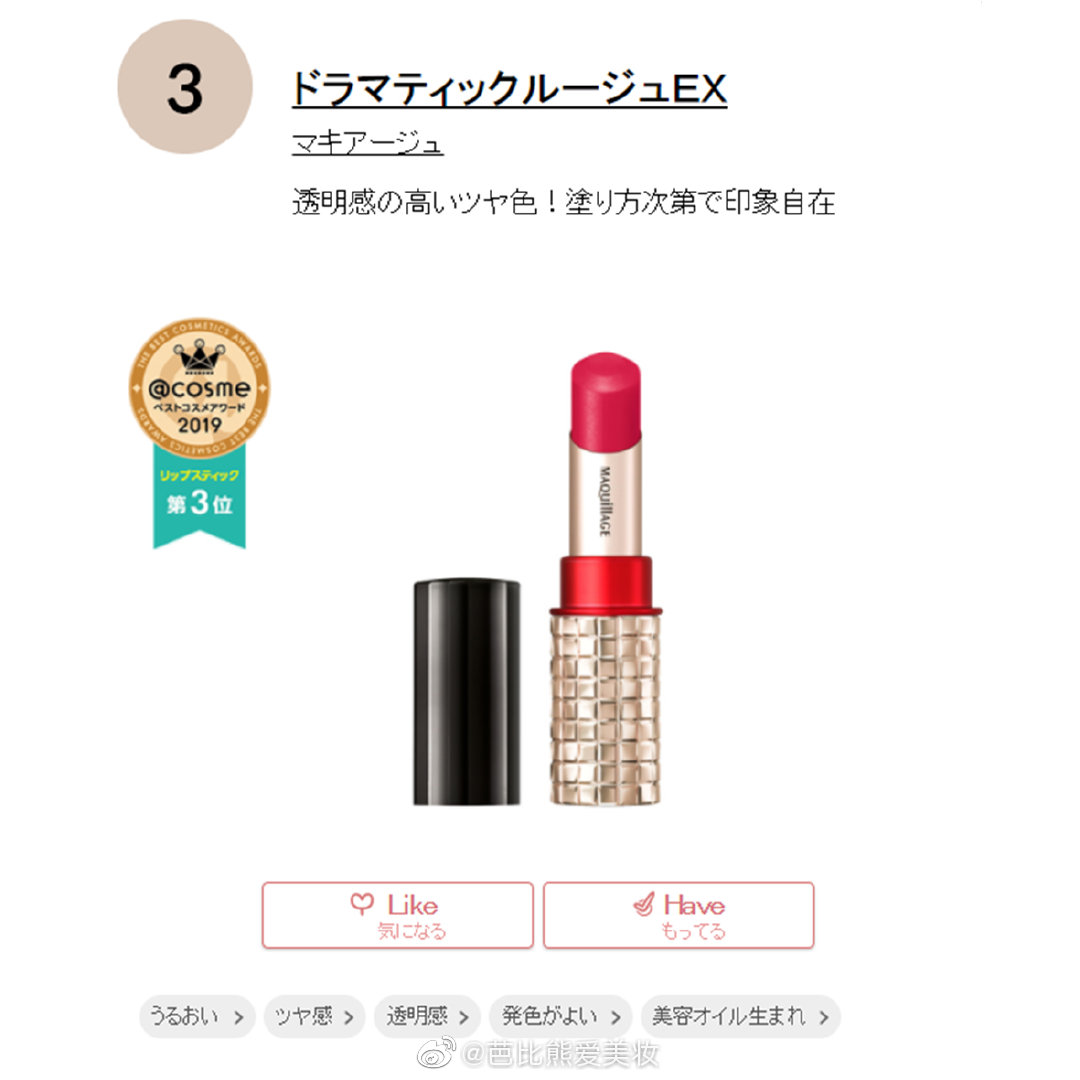1080x1080 pixels.
Task: Click the Weibo logo watermark icon
Action: pos(437,1053)
